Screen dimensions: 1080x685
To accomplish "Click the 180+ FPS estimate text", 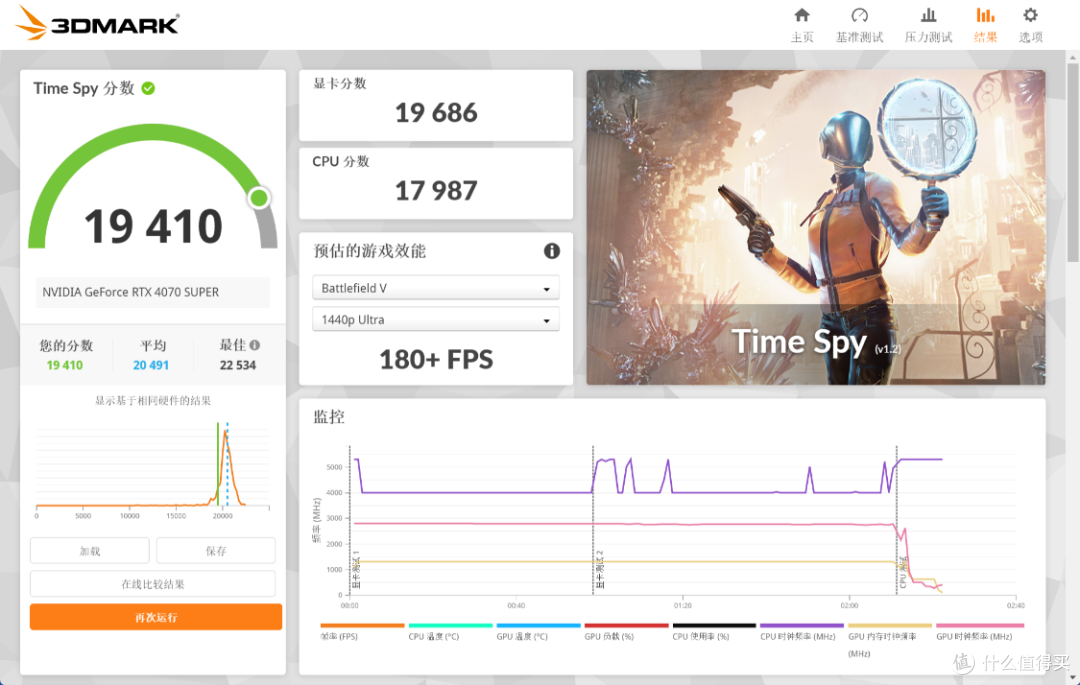I will [436, 359].
